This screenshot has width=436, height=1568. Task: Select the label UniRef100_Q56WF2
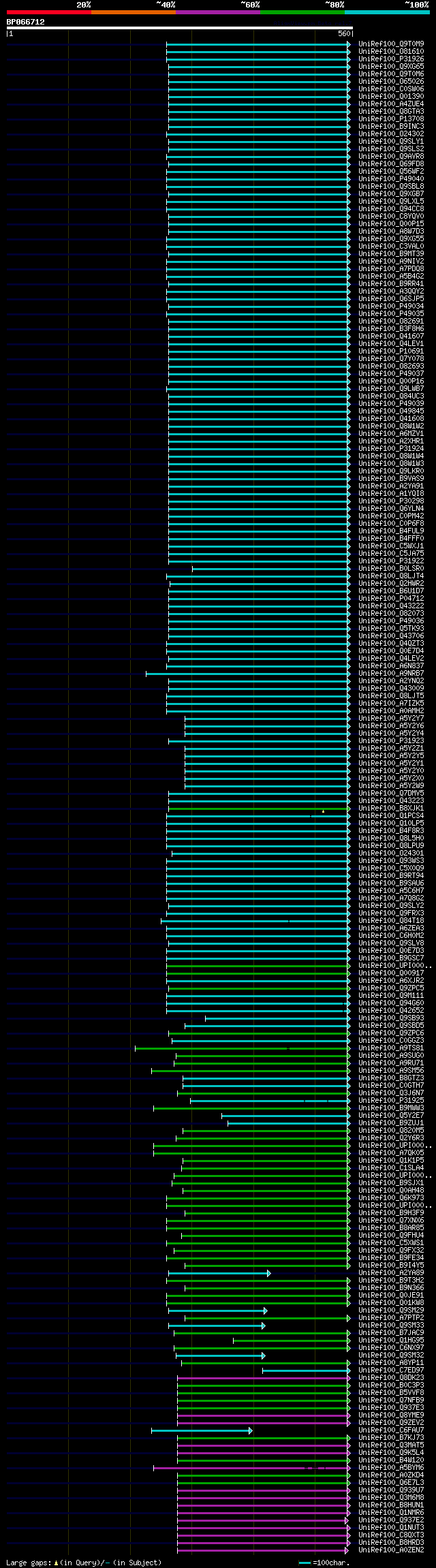point(391,172)
